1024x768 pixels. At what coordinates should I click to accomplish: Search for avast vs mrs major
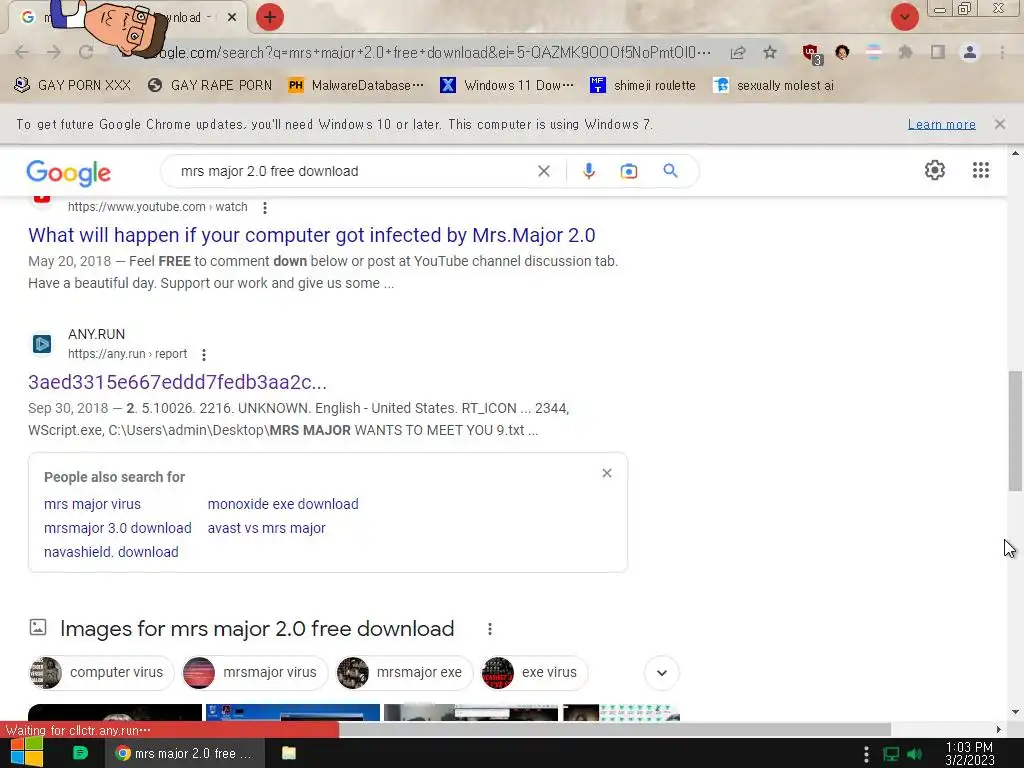point(266,528)
